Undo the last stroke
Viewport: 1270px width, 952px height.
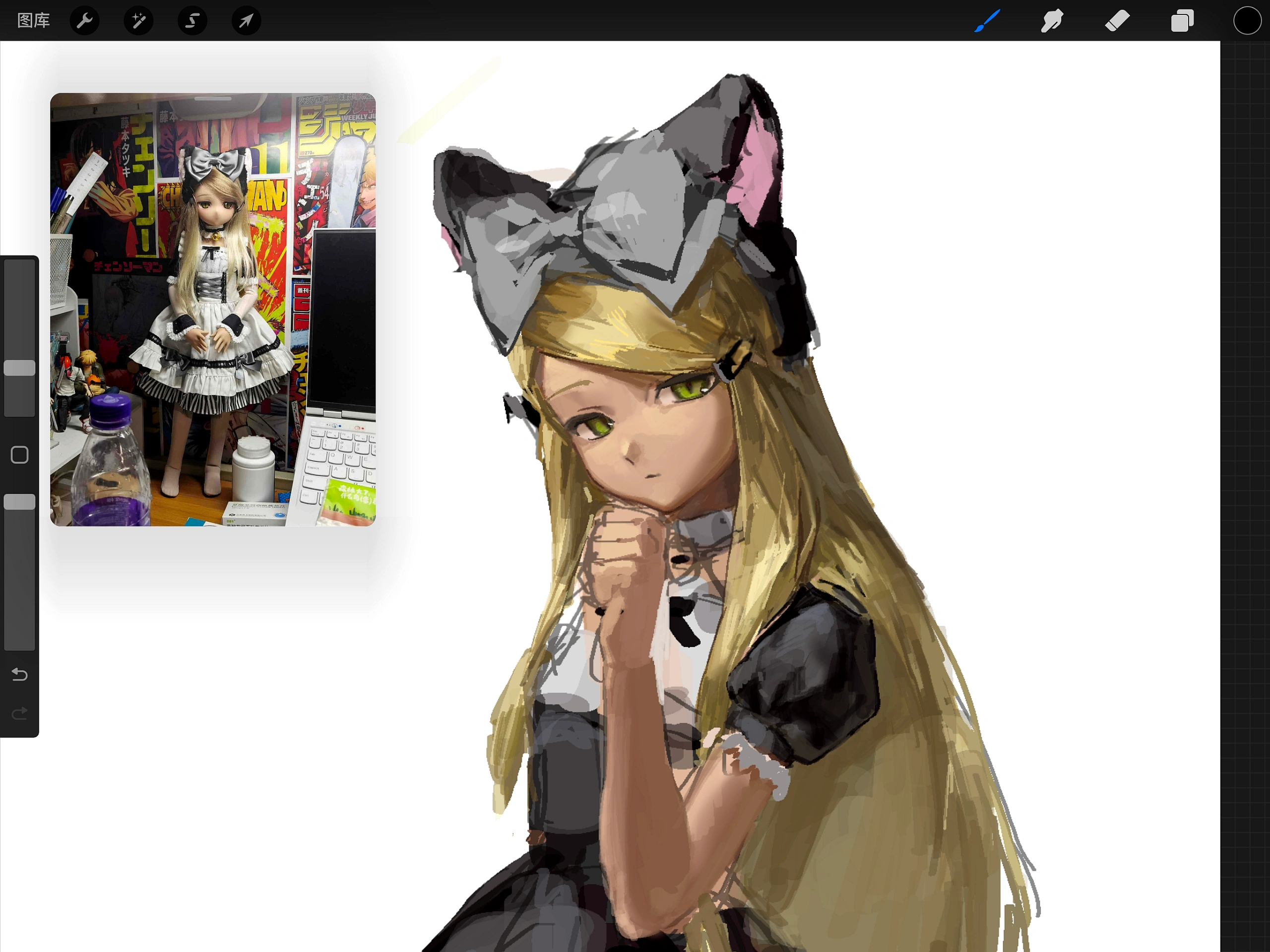(19, 674)
